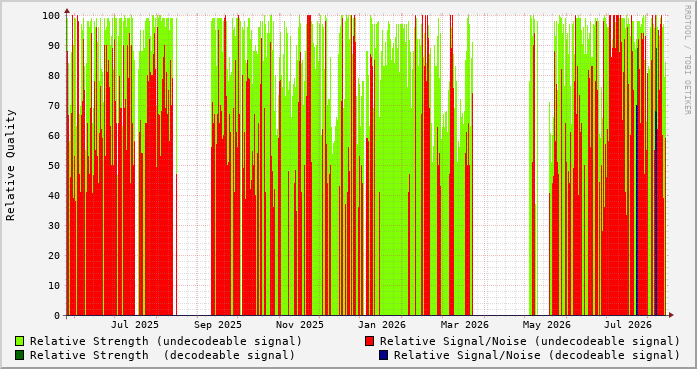The width and height of the screenshot is (697, 369).
Task: Click the May 2026 x-axis label
Action: (546, 325)
